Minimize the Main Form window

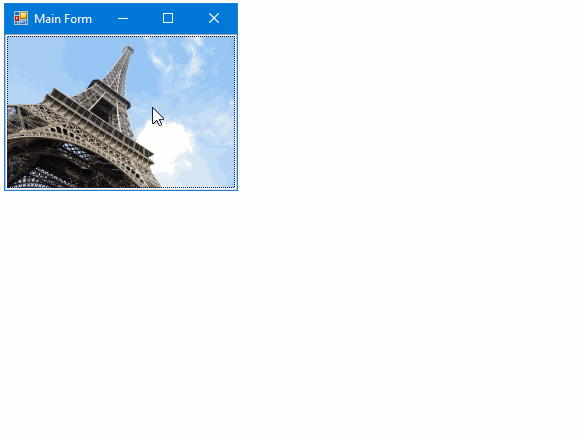123,18
